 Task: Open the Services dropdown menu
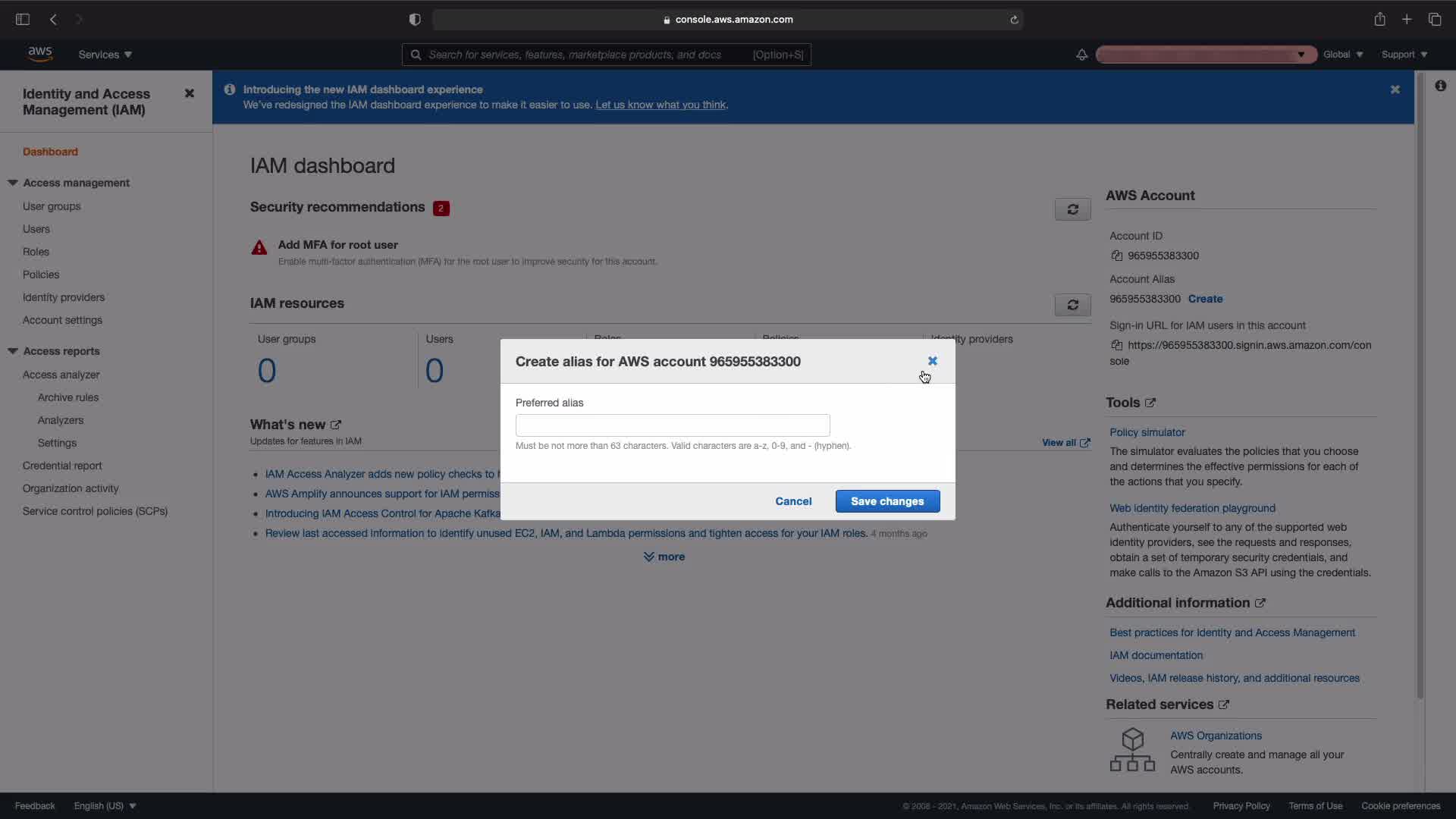pyautogui.click(x=105, y=55)
